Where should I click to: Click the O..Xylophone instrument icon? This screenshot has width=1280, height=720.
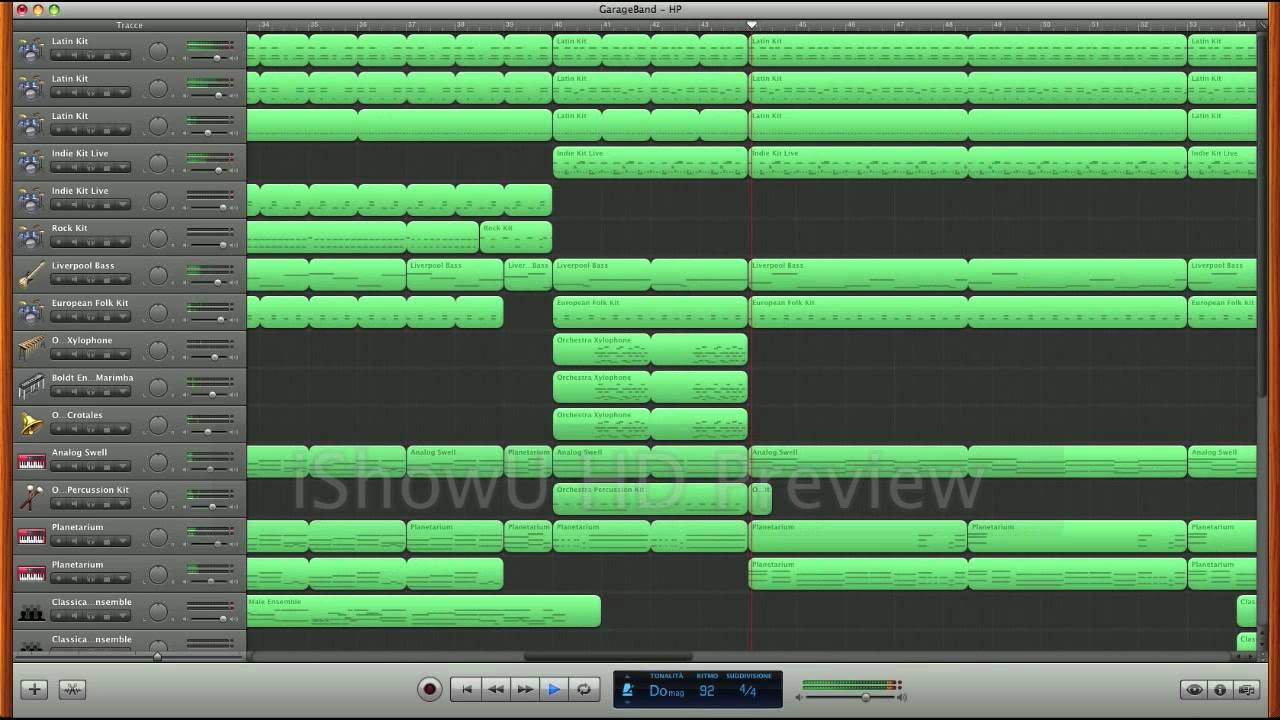pyautogui.click(x=31, y=349)
